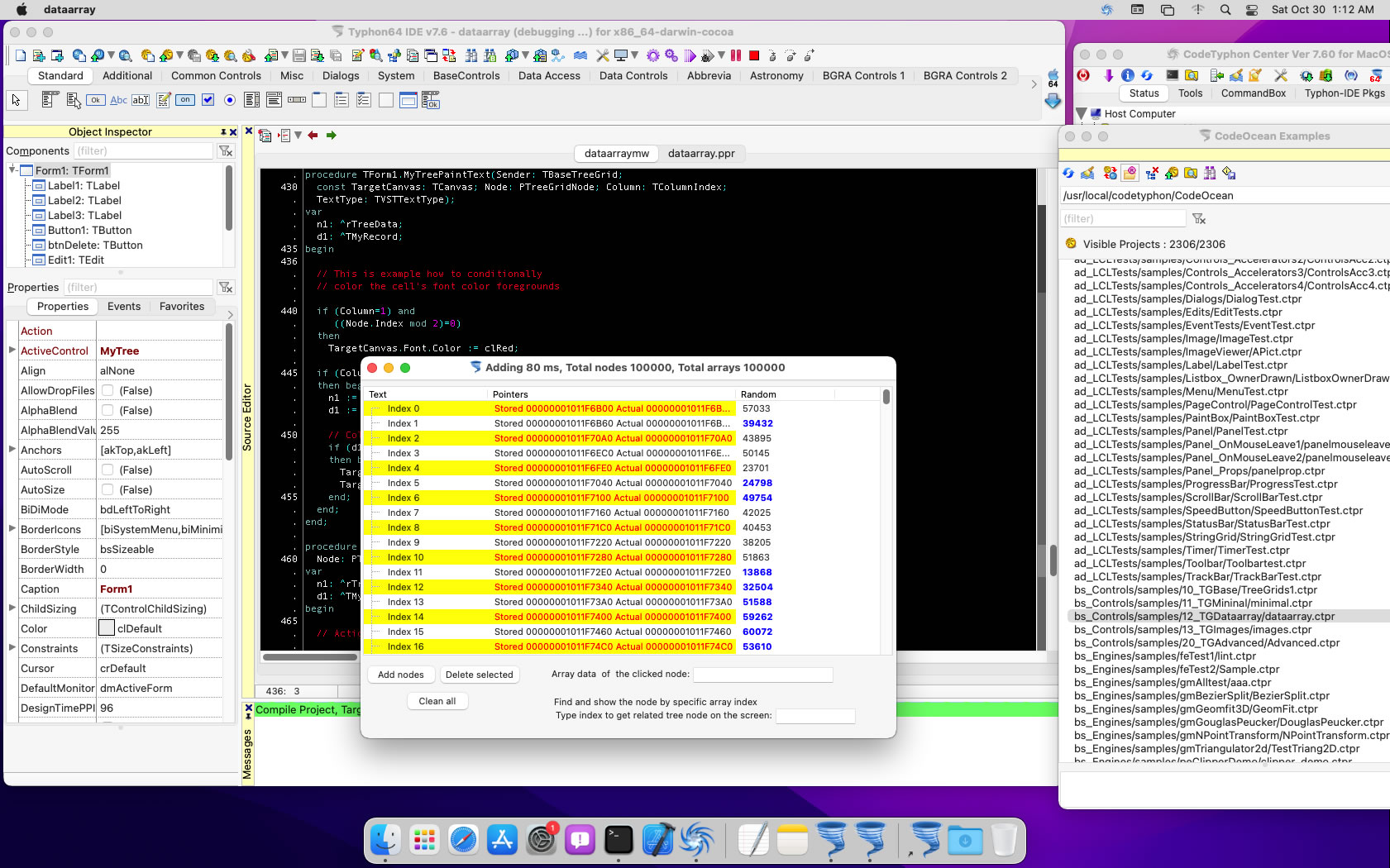Clear Components filter with funnel icon

point(226,150)
